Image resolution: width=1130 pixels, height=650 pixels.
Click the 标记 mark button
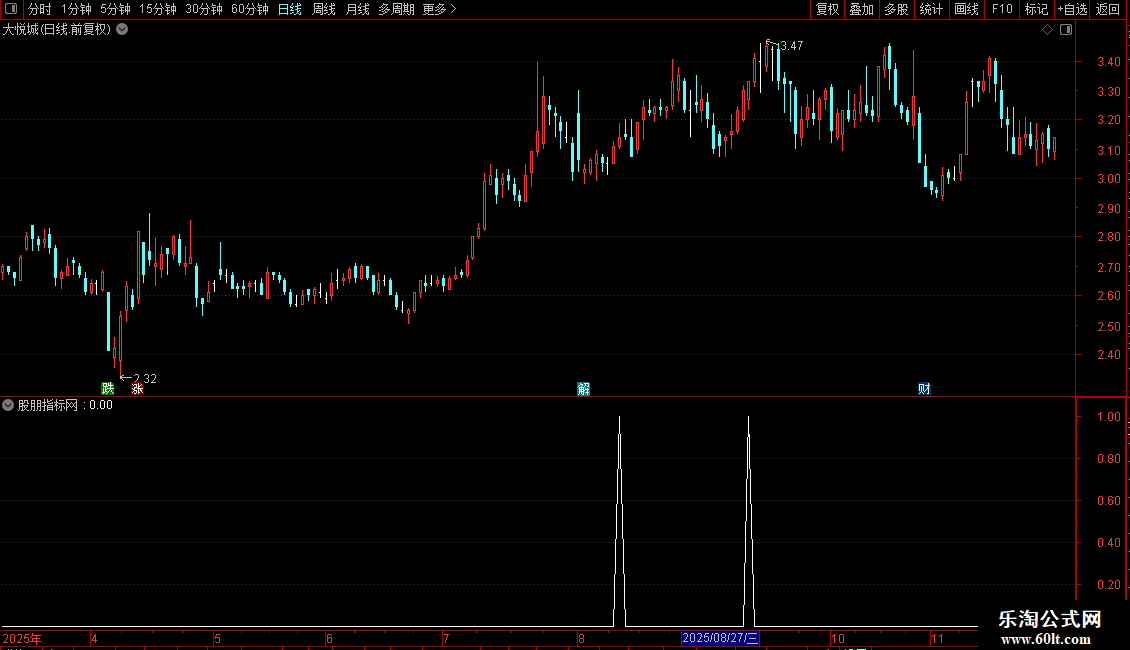pyautogui.click(x=1036, y=9)
